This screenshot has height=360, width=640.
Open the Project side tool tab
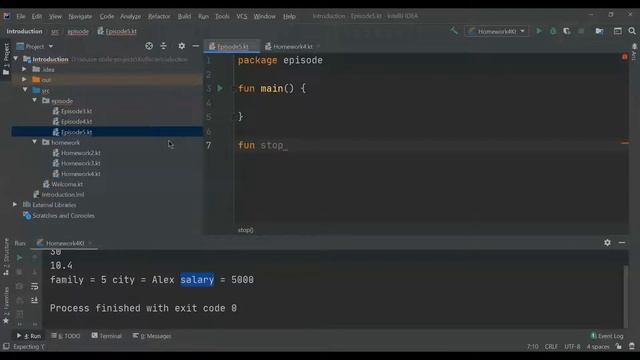(6, 59)
